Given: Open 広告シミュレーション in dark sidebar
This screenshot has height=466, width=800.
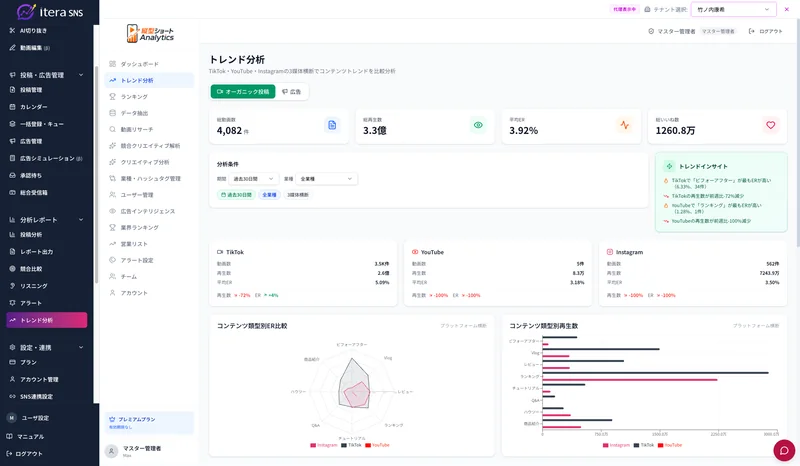Looking at the screenshot, I should 46,158.
